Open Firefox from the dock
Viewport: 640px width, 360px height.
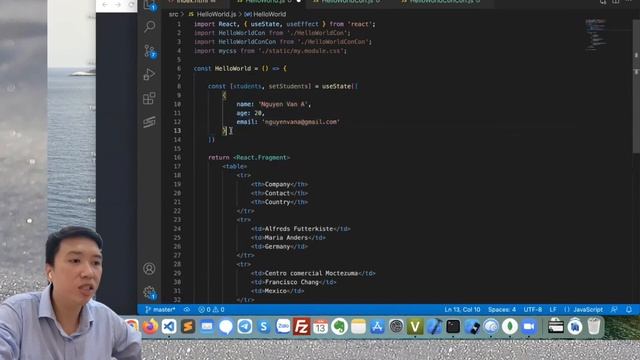(x=150, y=327)
